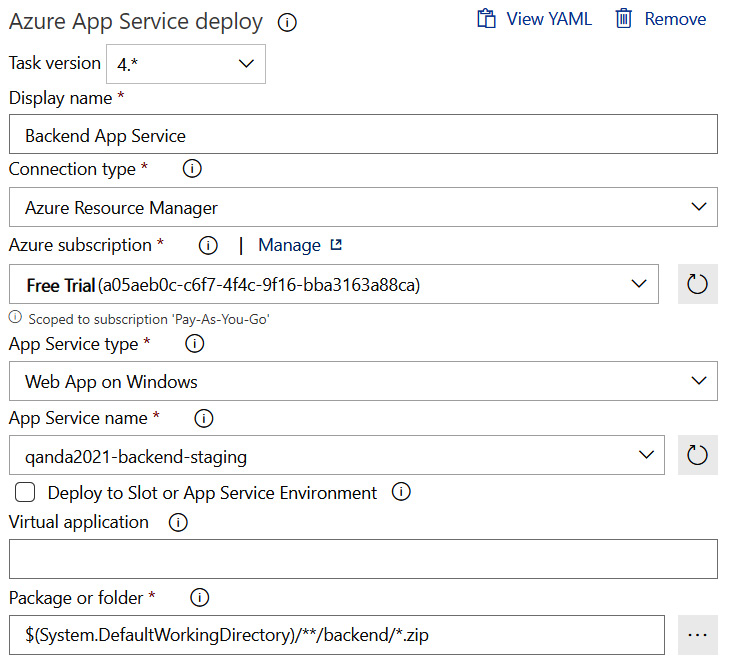Expand the Azure subscription Free Trial dropdown

pos(334,284)
